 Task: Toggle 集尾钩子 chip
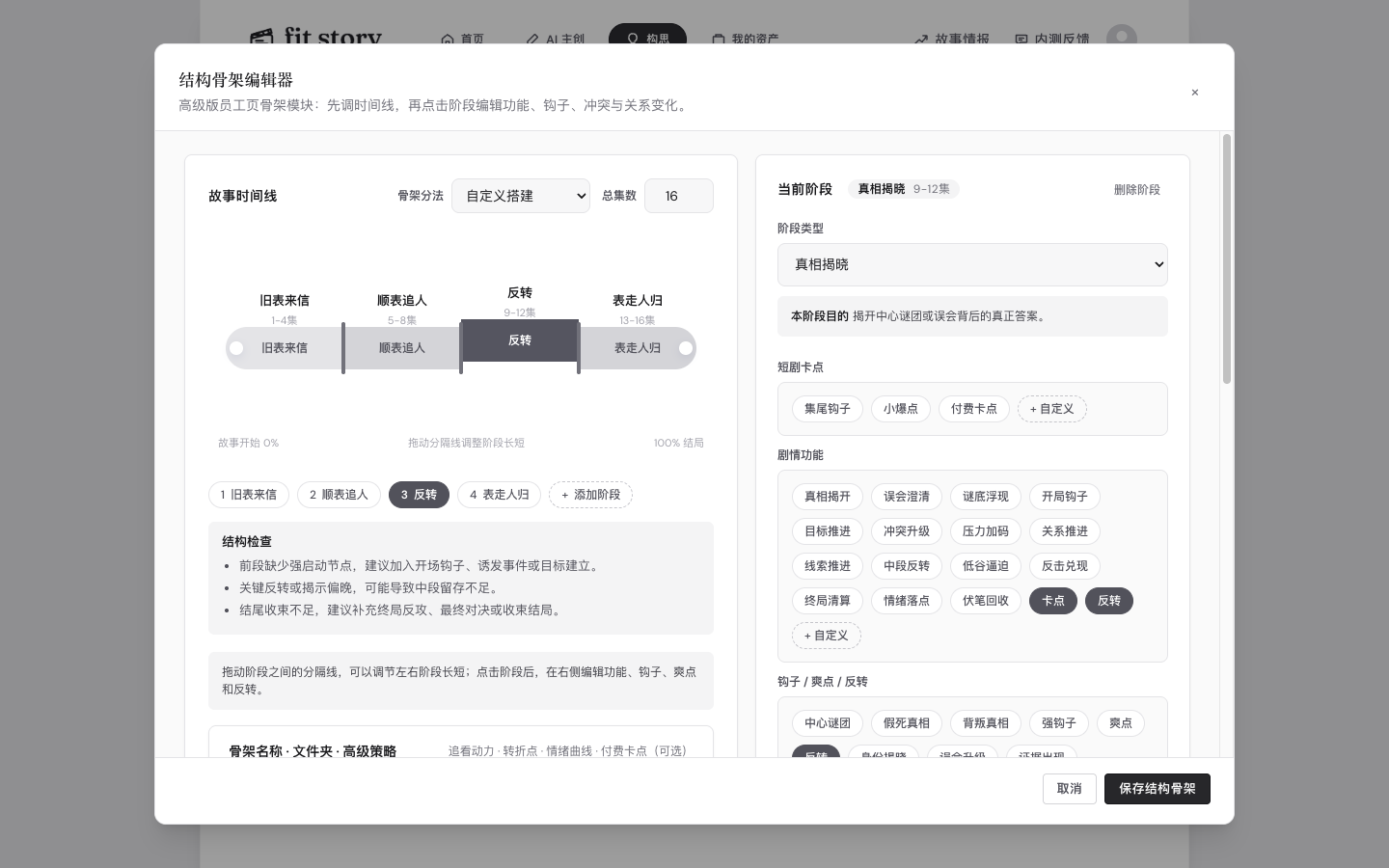point(828,409)
